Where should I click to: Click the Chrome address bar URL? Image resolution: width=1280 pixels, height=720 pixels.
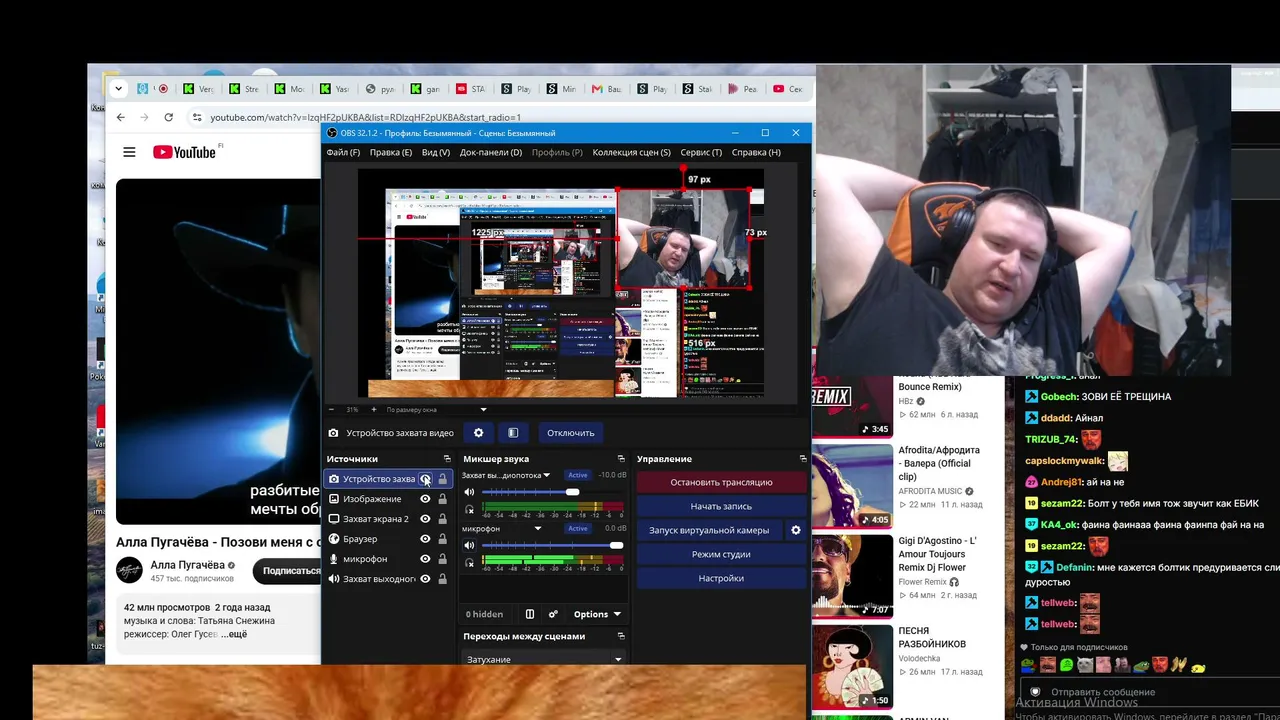[365, 117]
